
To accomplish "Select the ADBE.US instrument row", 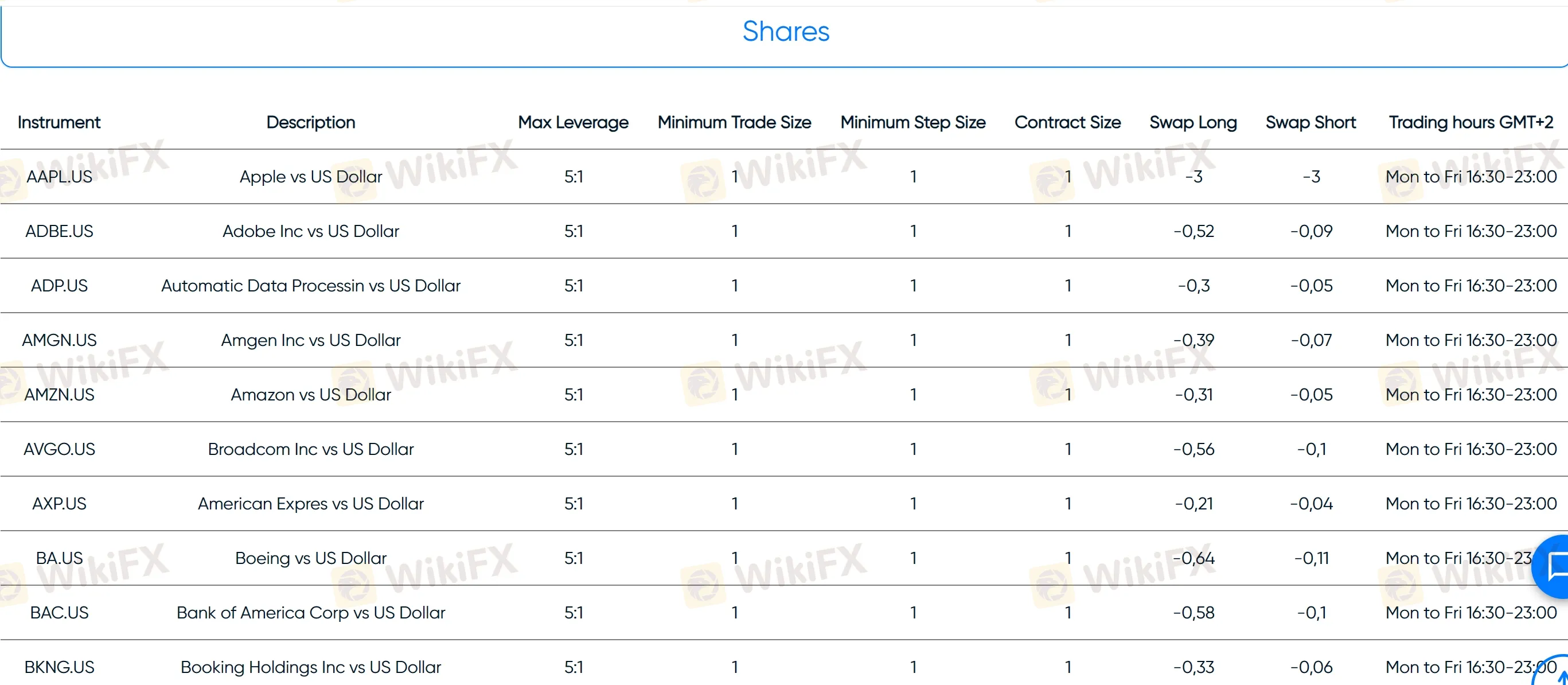I will point(59,231).
